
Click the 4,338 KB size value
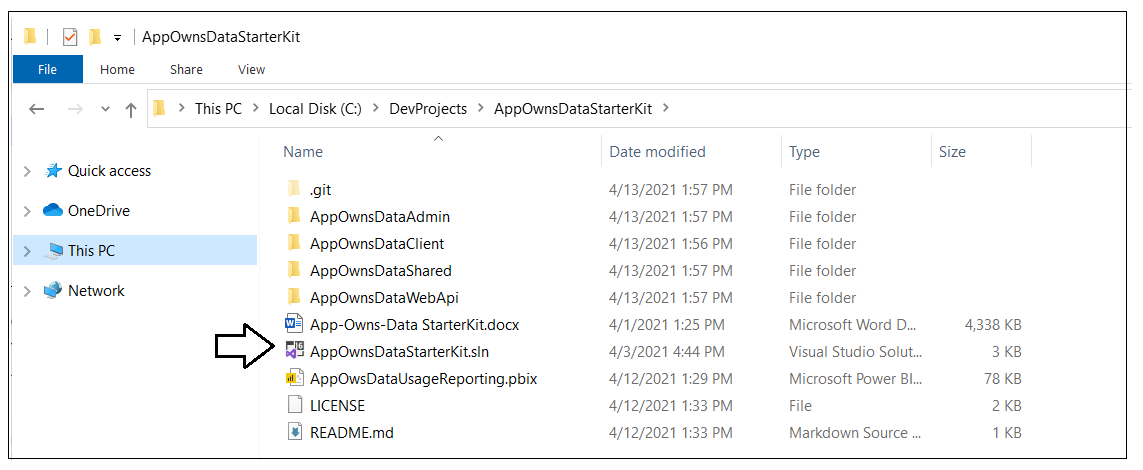coord(993,324)
